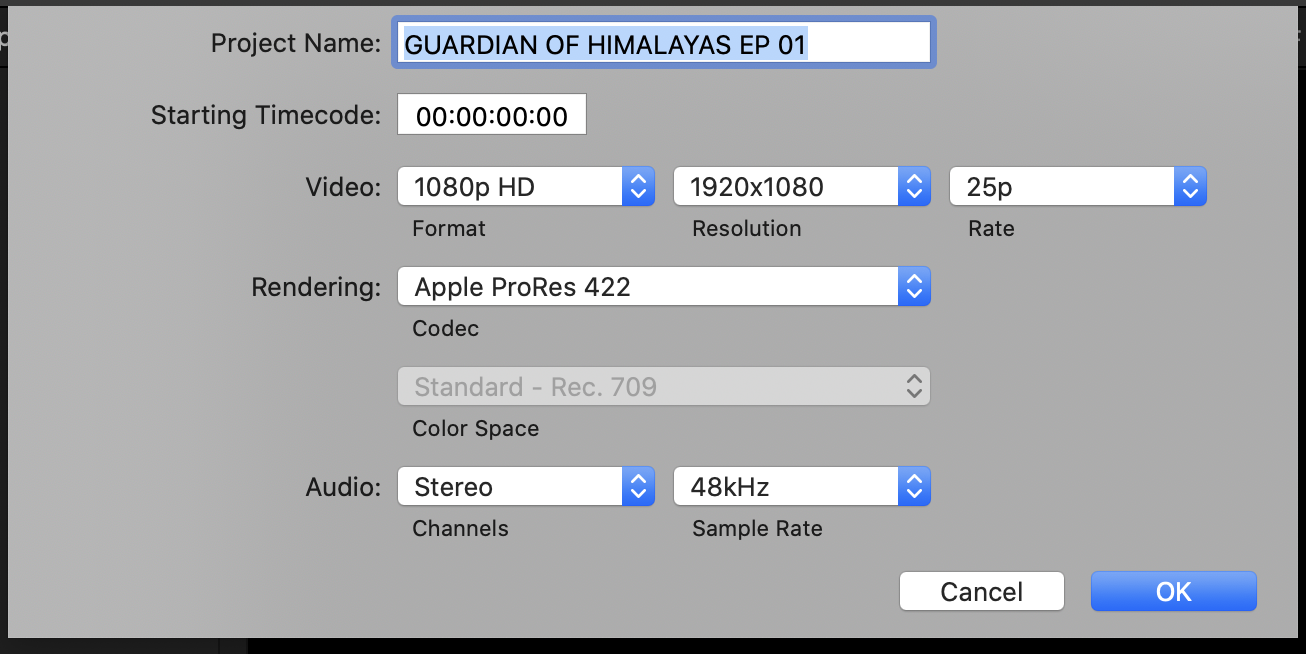Open the Apple ProRes 422 codec dropdown
Screen dimensions: 1306x654
tap(648, 287)
